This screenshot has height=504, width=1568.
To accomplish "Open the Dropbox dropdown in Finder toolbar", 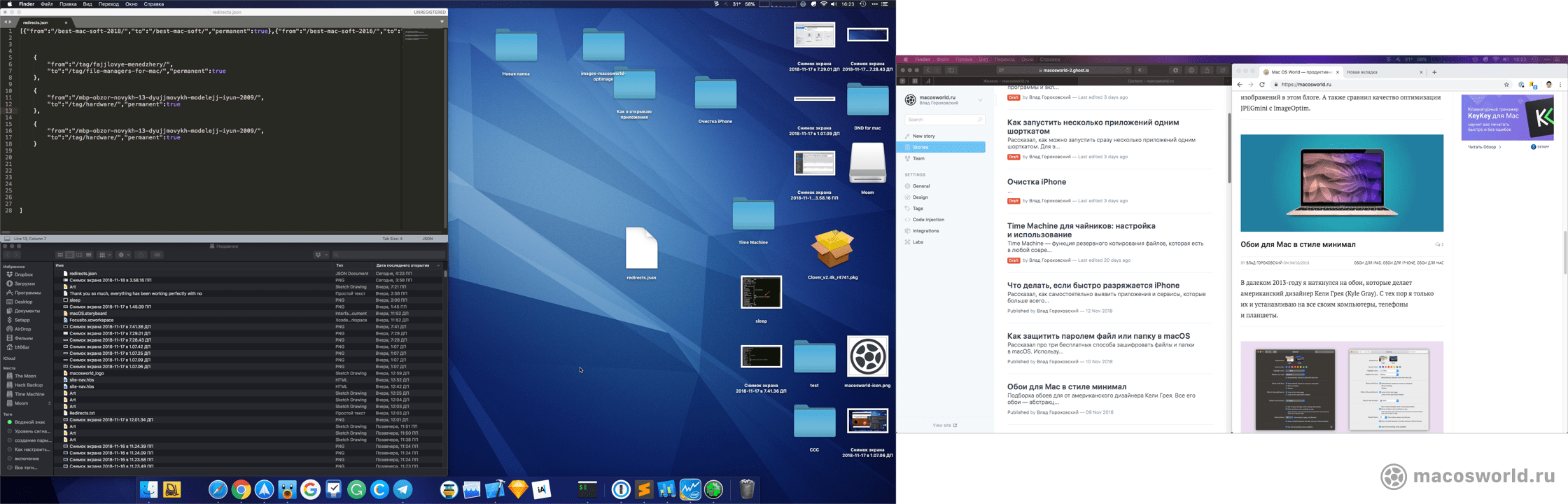I will point(321,255).
